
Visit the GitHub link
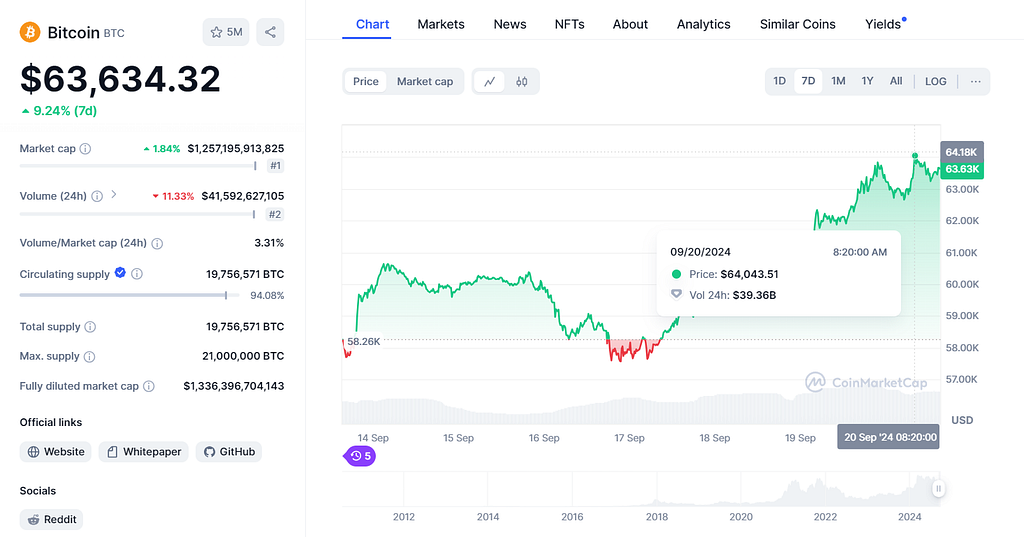(229, 452)
